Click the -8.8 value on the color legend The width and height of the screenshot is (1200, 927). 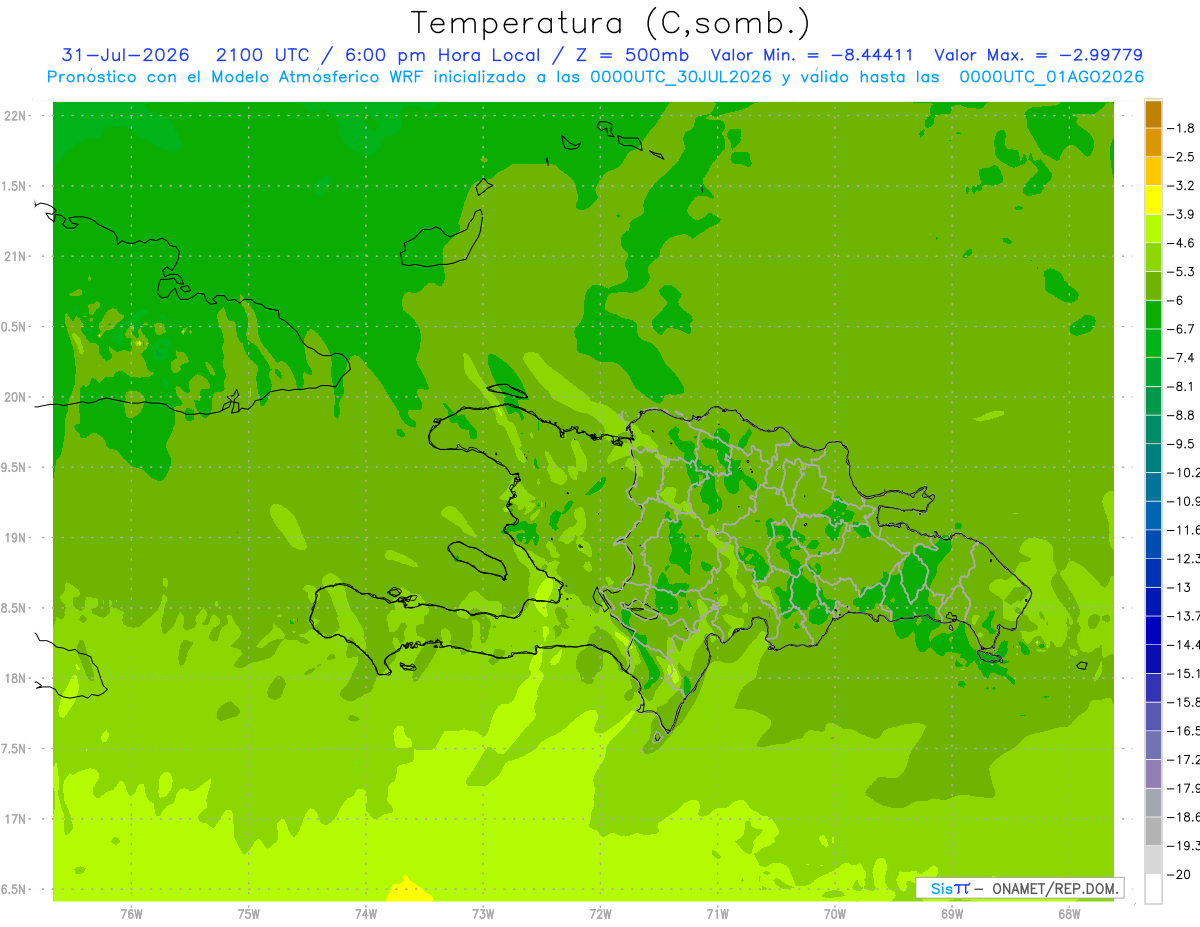tap(1182, 415)
